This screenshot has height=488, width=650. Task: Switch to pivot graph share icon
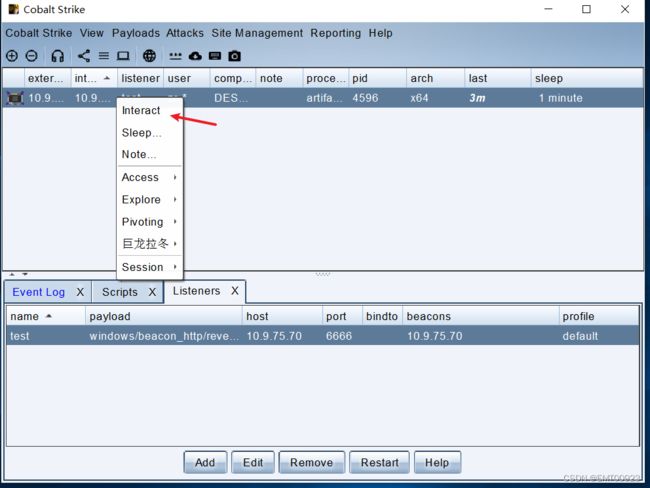[x=84, y=56]
